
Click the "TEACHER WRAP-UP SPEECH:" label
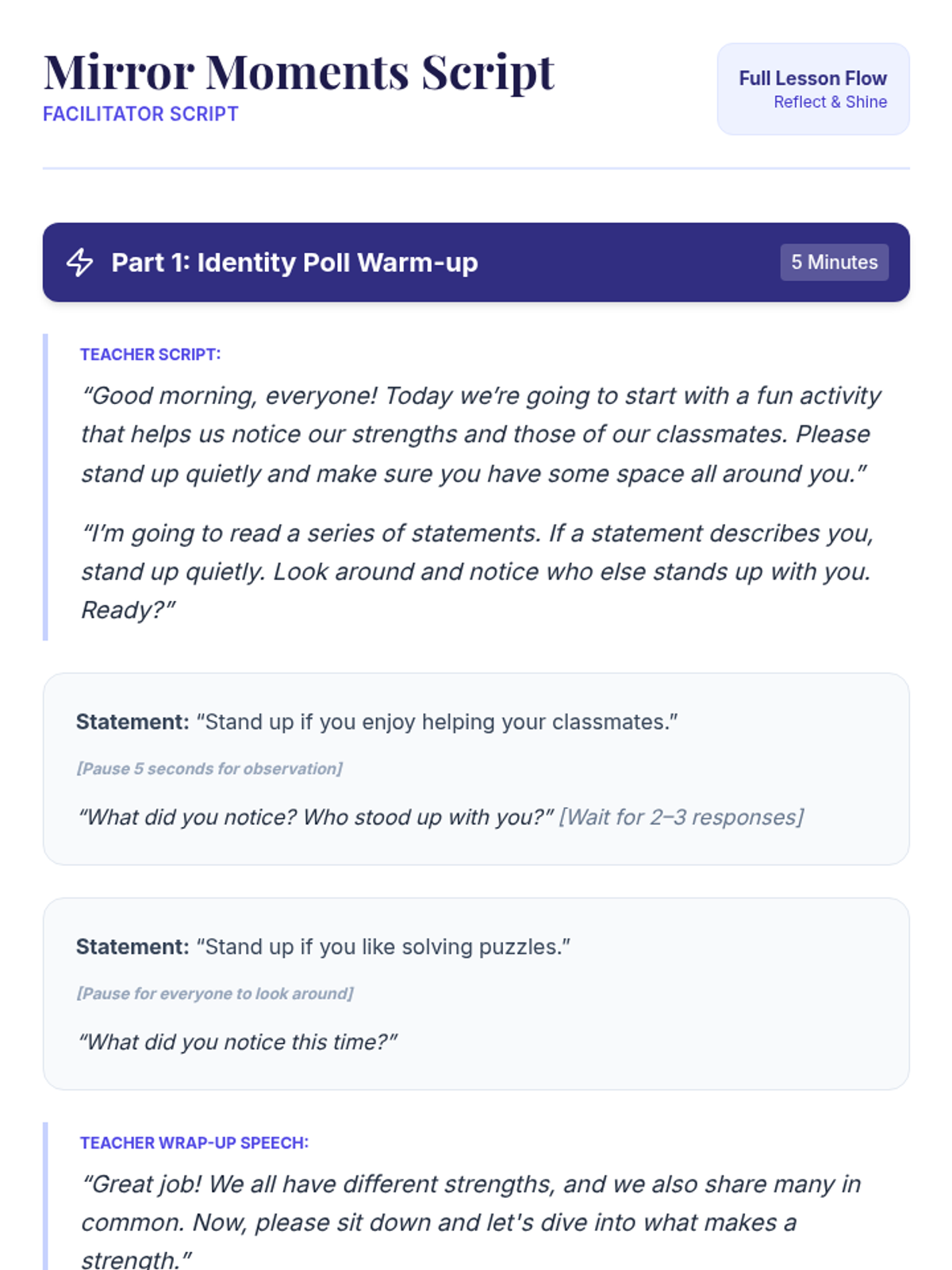click(194, 1143)
